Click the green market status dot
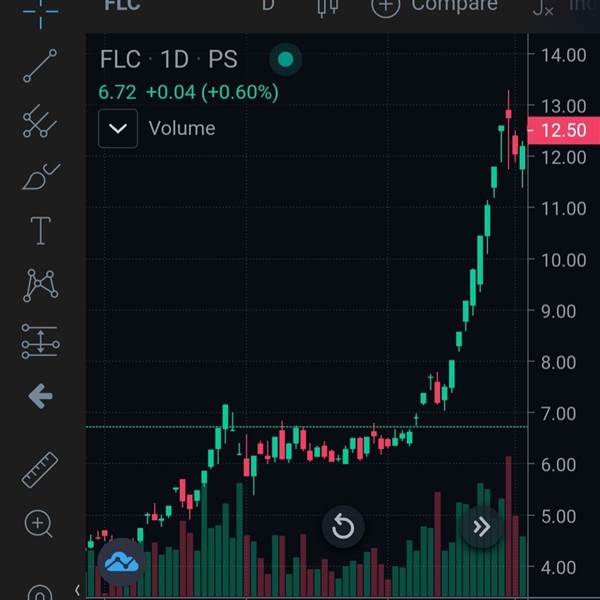Screen dimensions: 600x600 click(x=285, y=59)
